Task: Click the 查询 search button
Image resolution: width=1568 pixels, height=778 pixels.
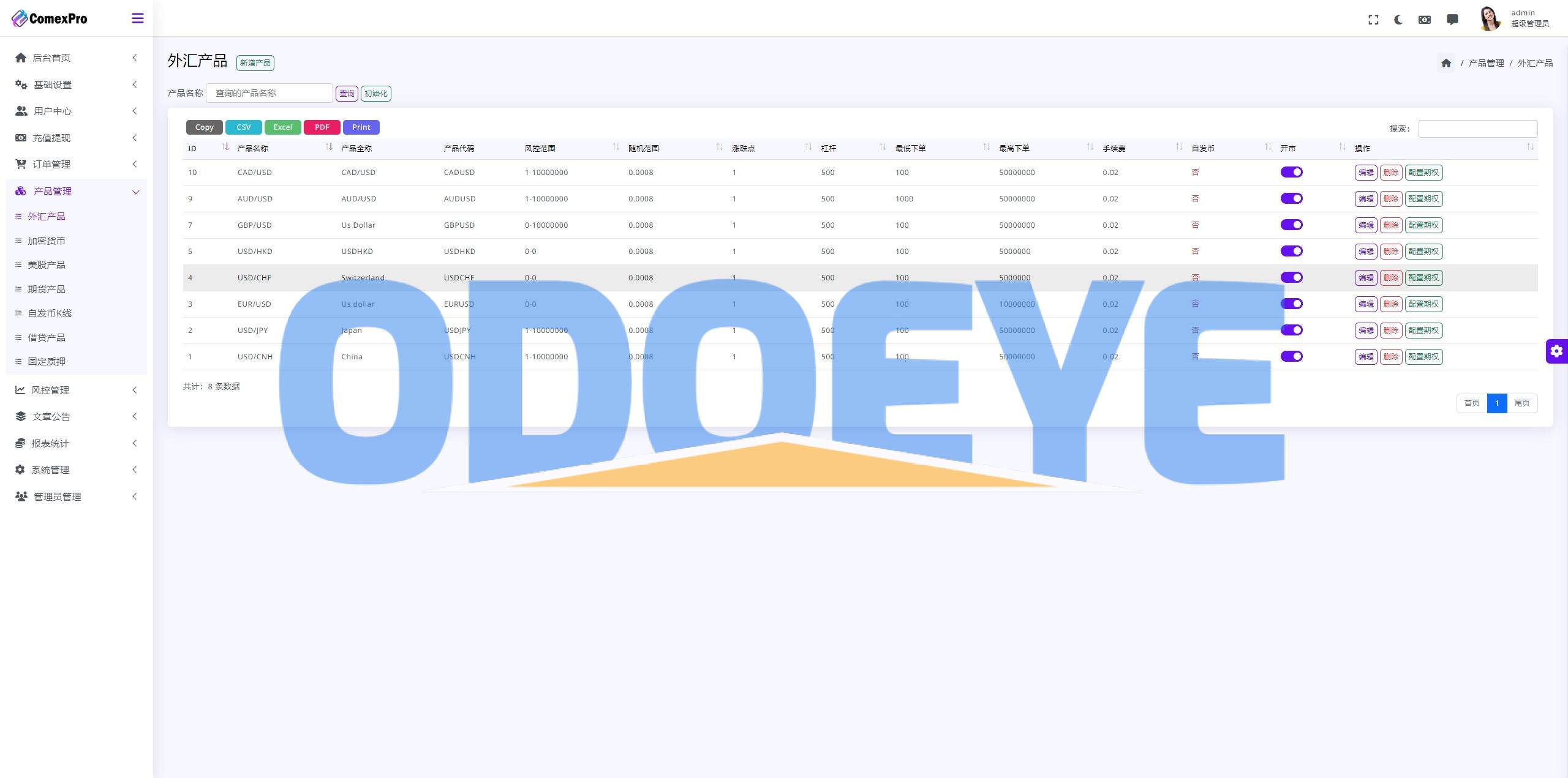Action: coord(346,93)
